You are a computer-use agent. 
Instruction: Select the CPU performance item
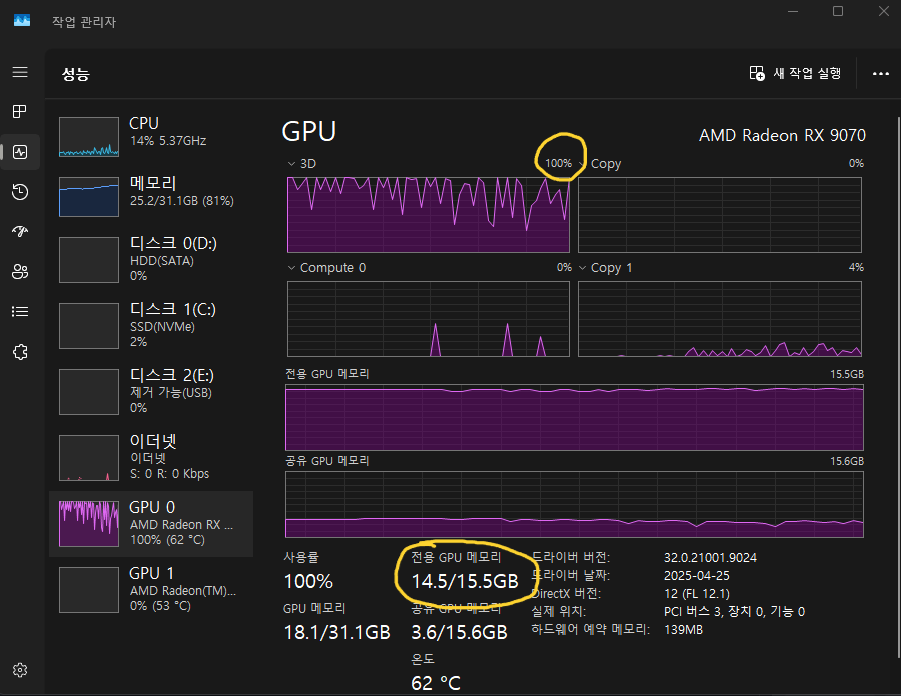pyautogui.click(x=151, y=137)
